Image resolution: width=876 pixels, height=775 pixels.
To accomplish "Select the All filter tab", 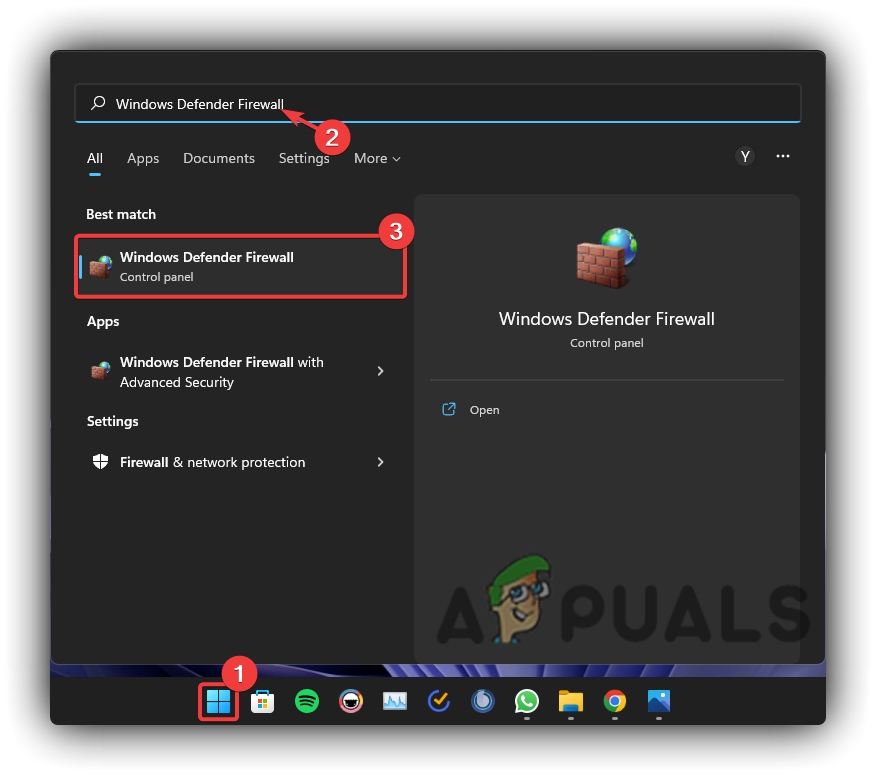I will 95,158.
